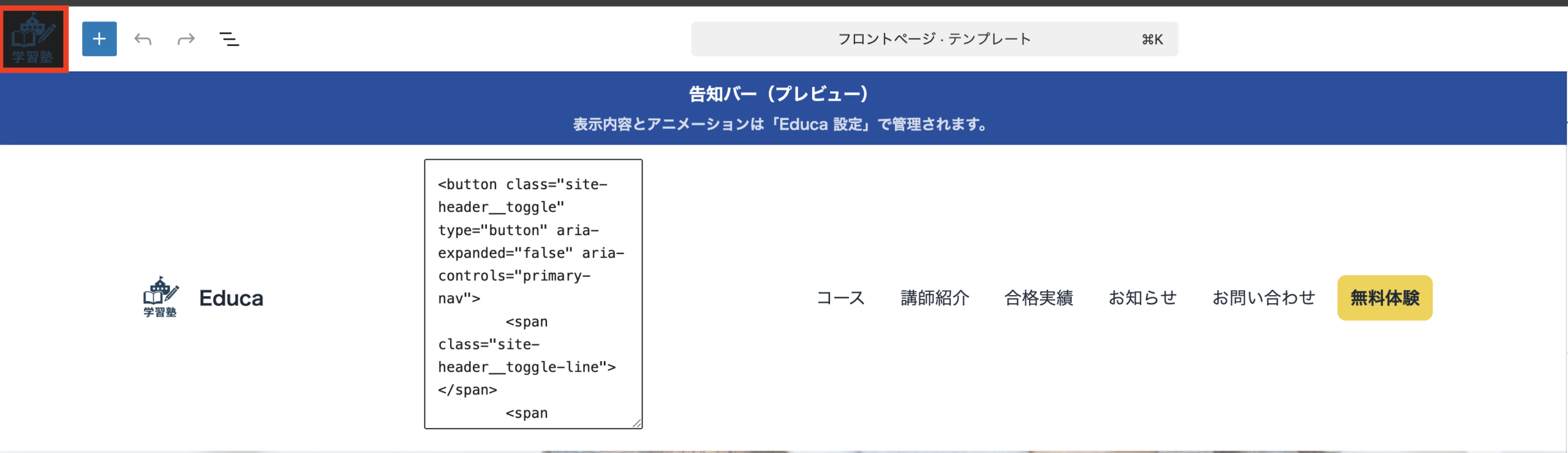Grab the HTML textarea resize handle
The width and height of the screenshot is (1568, 453).
[x=636, y=423]
